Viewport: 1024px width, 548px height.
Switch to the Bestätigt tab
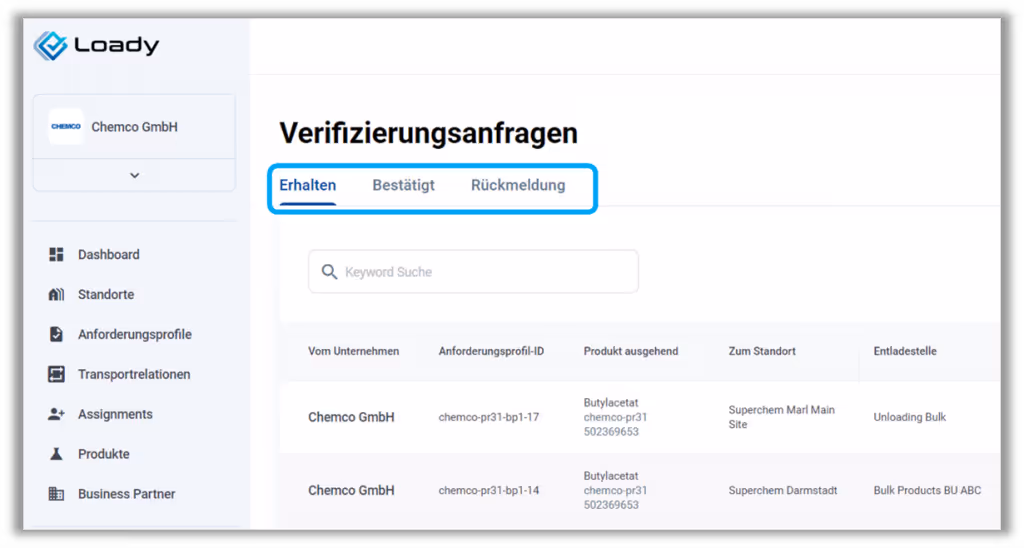(403, 185)
